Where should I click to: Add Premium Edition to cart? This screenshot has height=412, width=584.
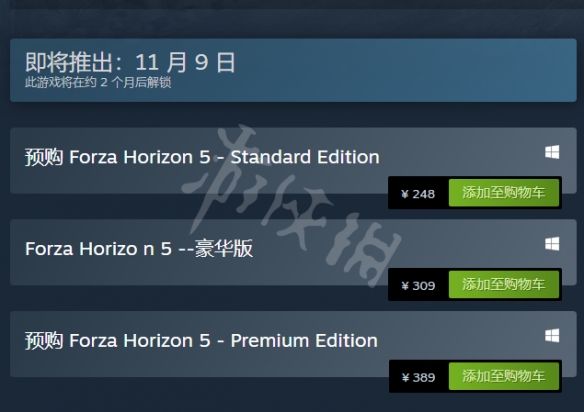pyautogui.click(x=504, y=376)
